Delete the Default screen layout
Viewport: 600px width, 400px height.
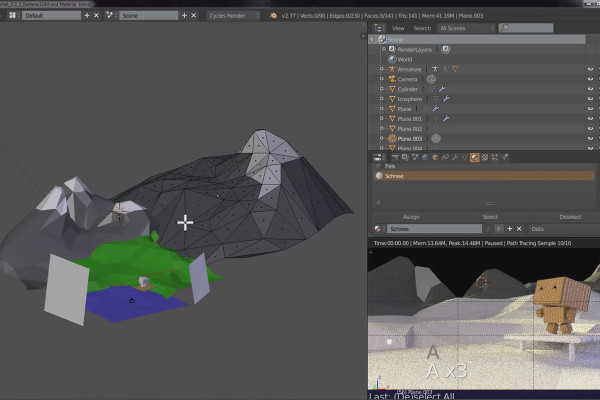[96, 15]
